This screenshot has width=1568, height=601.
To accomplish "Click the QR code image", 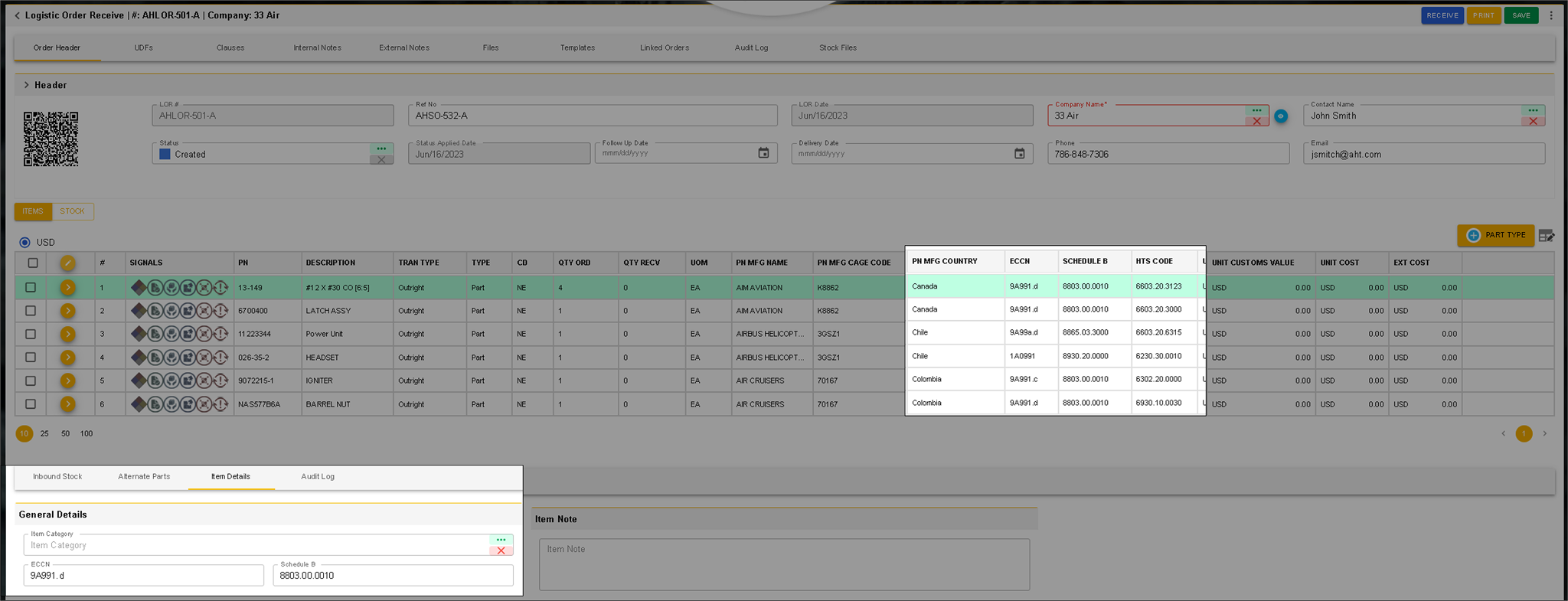I will tap(51, 139).
